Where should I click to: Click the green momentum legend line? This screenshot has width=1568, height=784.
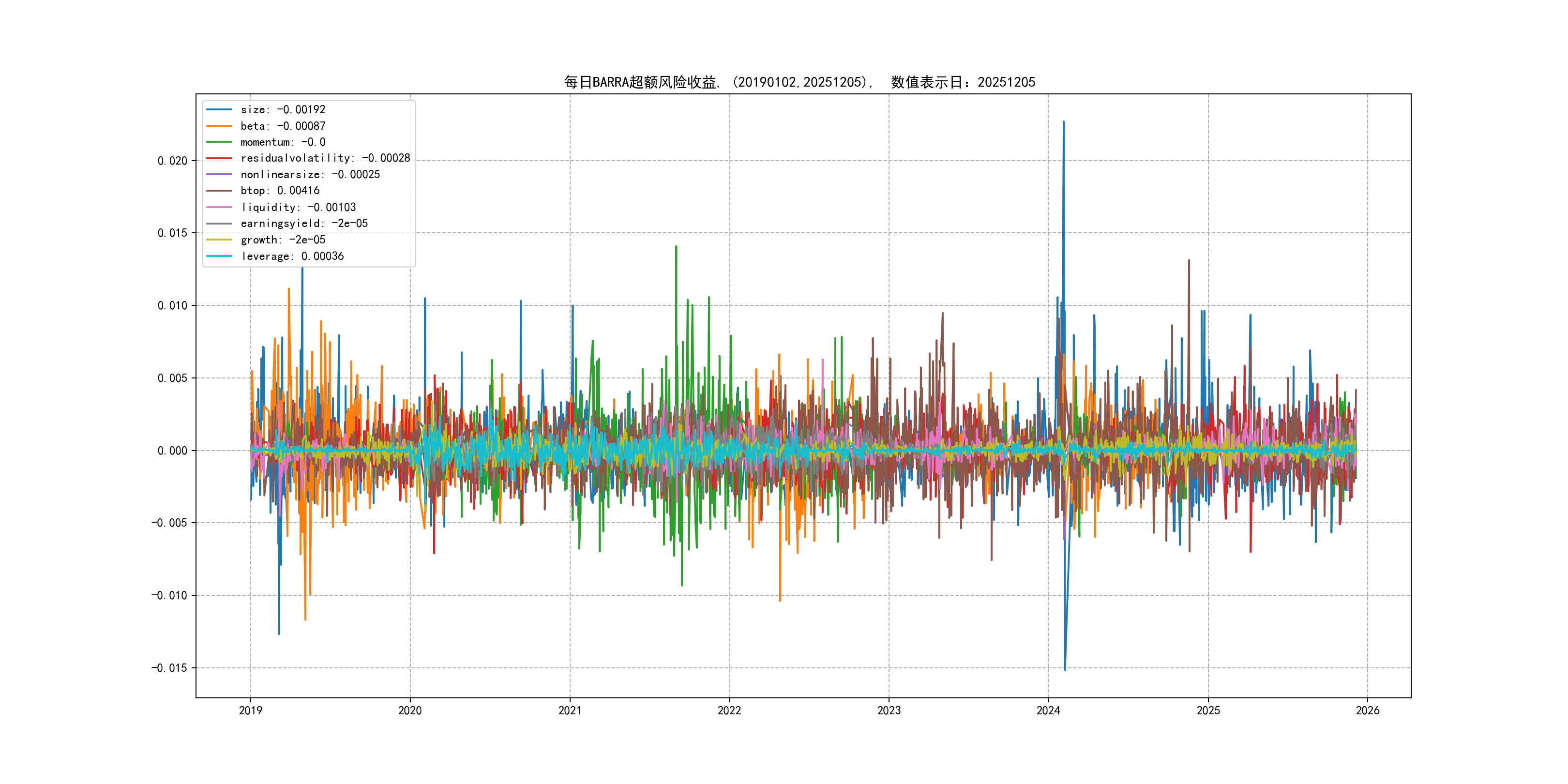(x=219, y=142)
